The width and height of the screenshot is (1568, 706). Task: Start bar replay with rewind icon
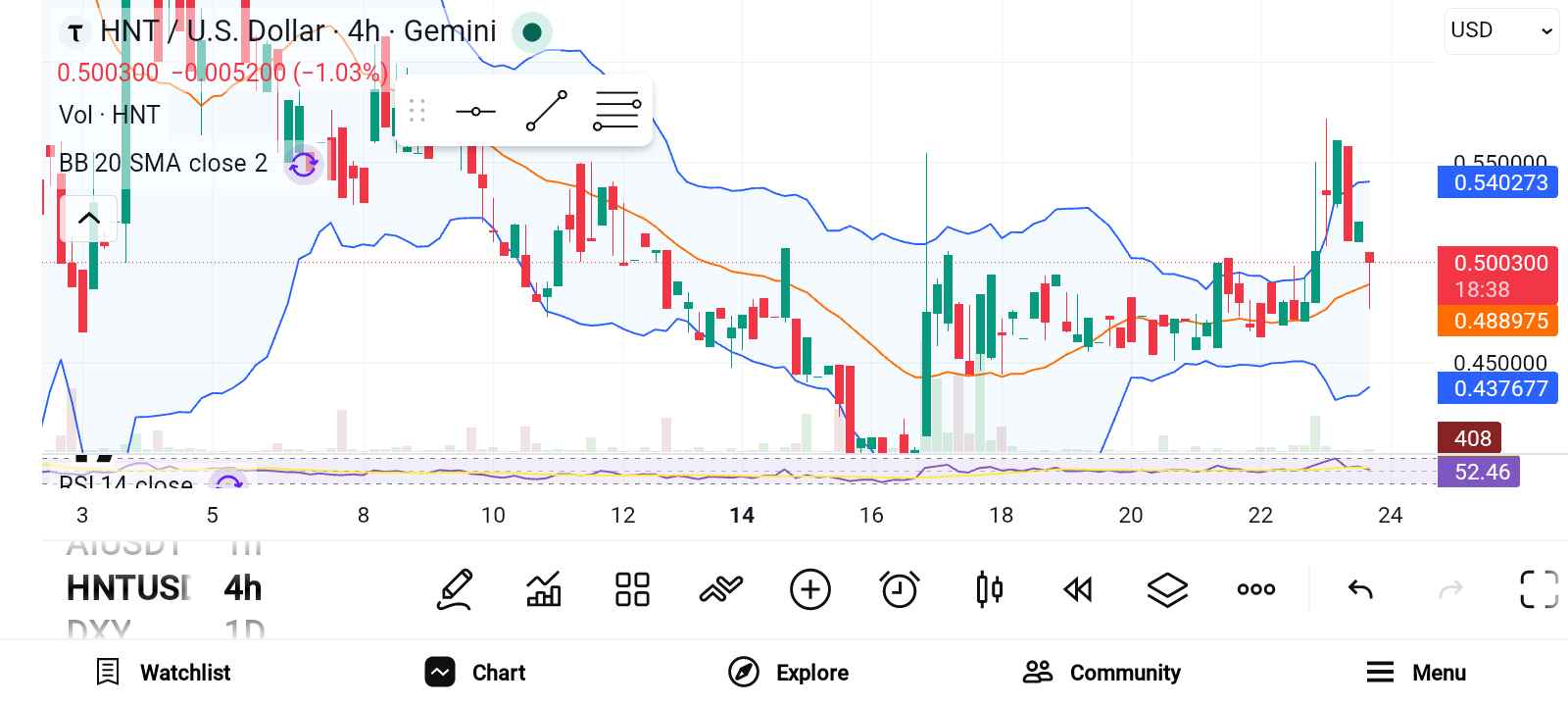(1078, 589)
